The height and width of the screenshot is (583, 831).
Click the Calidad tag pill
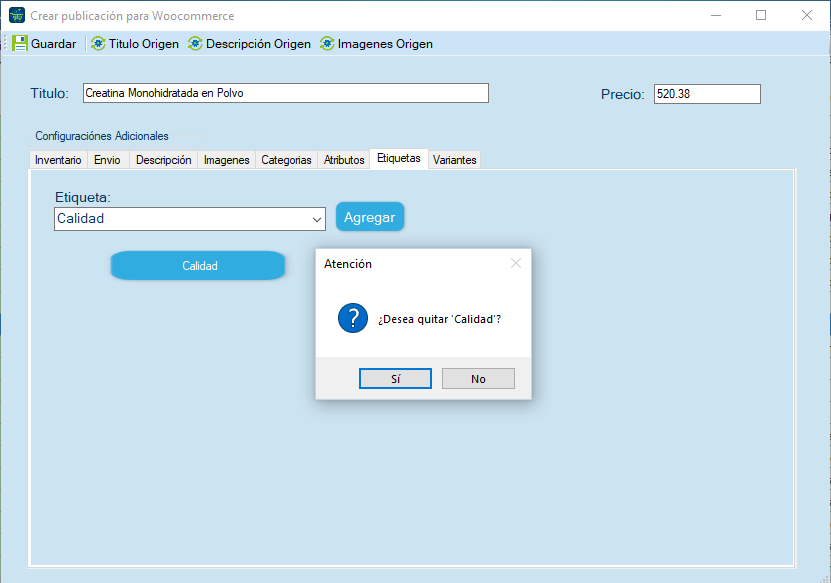198,266
